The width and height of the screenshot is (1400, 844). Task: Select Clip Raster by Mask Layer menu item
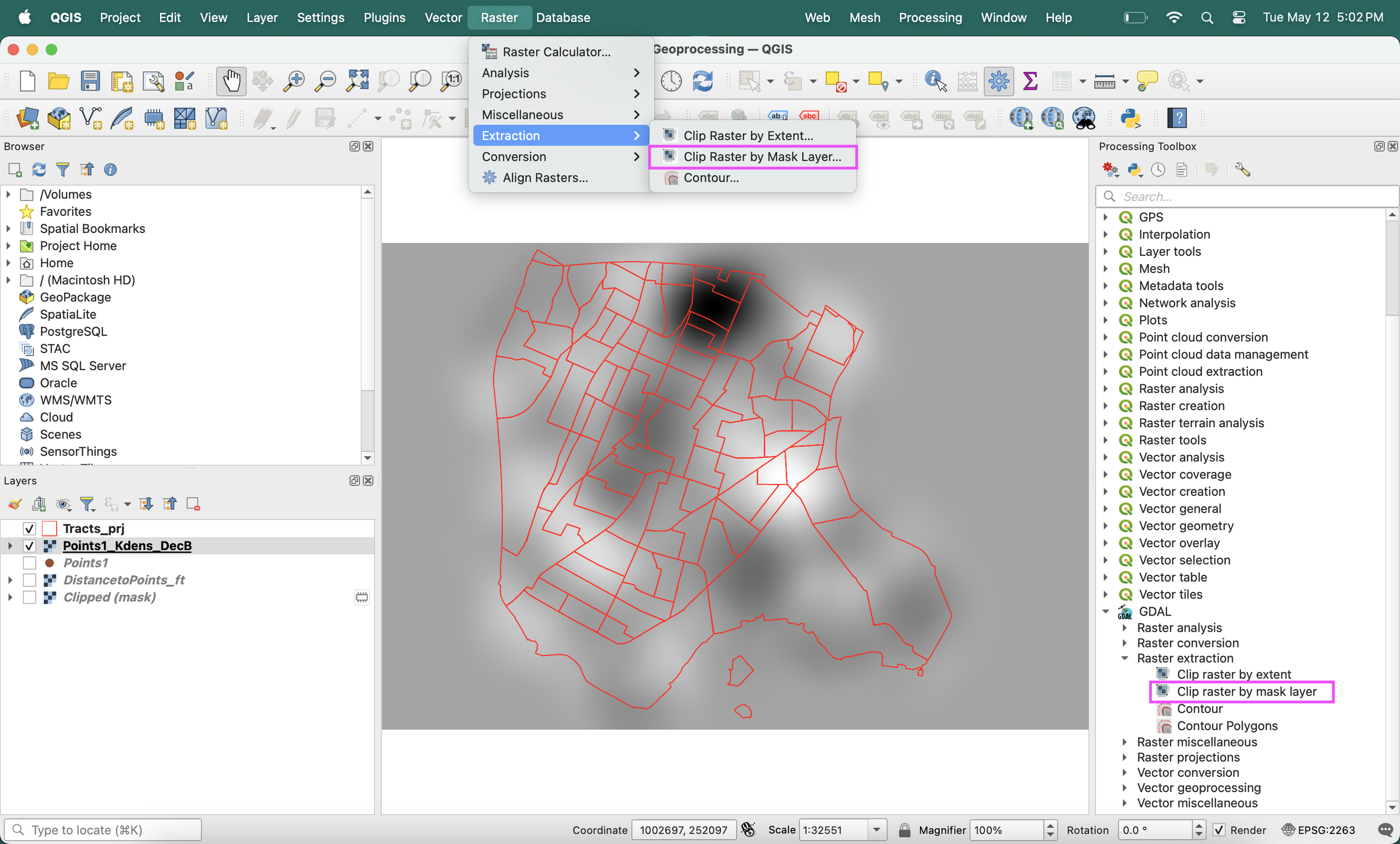pyautogui.click(x=753, y=156)
